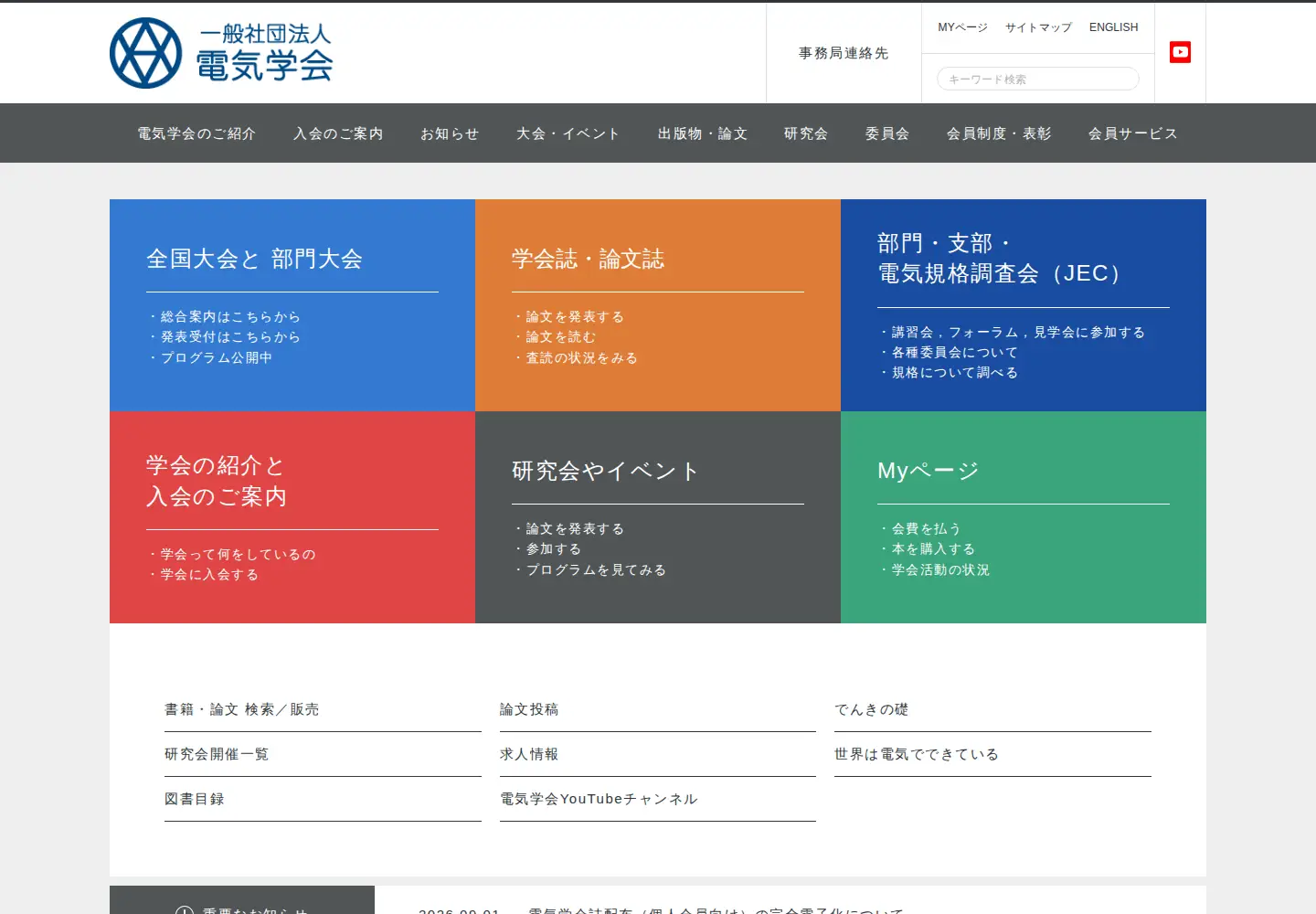Open the 研究会 menu
This screenshot has width=1316, height=914.
(x=806, y=133)
